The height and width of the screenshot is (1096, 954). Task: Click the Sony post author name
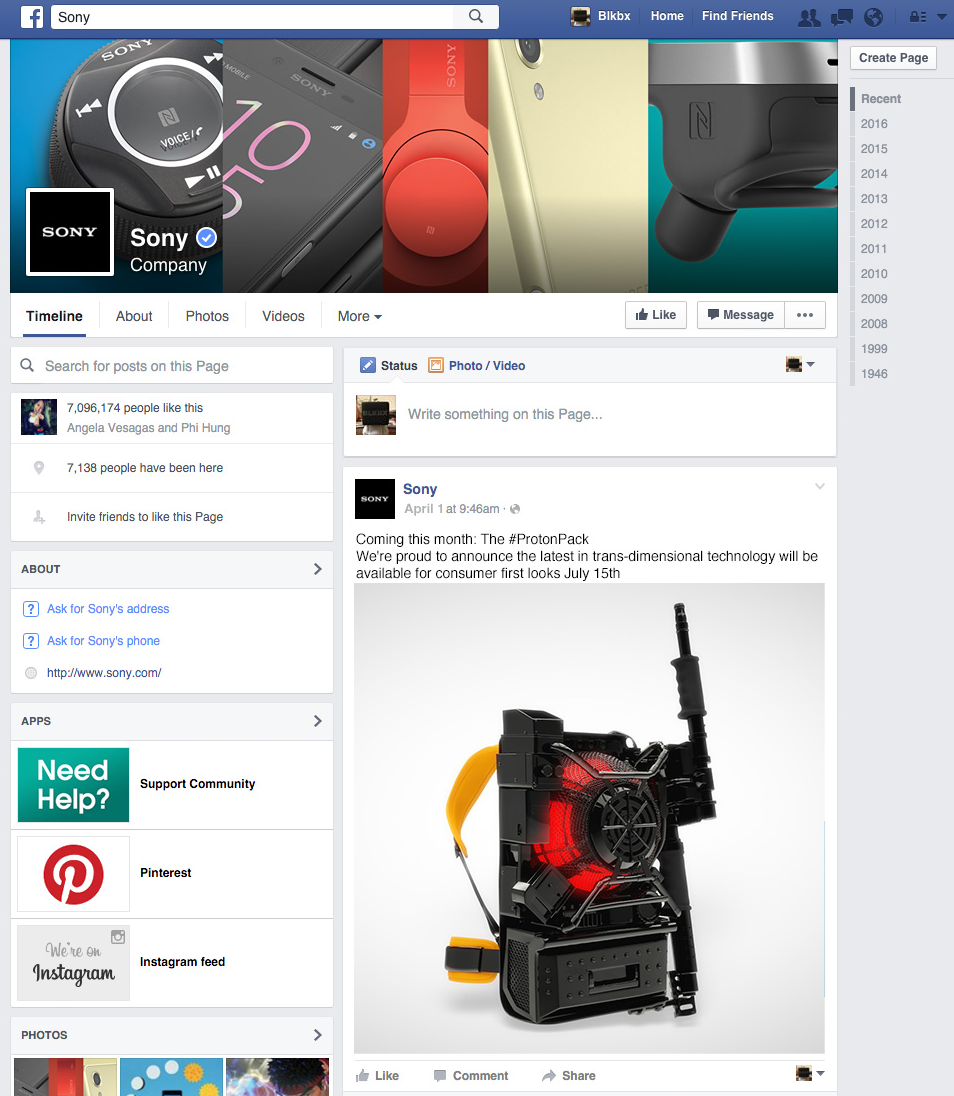(x=420, y=489)
